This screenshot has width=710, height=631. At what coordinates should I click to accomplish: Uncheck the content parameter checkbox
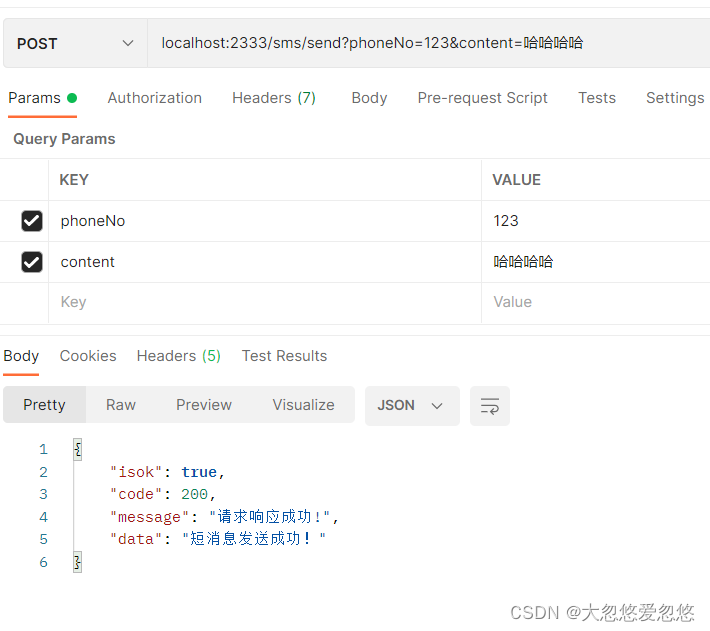tap(32, 262)
